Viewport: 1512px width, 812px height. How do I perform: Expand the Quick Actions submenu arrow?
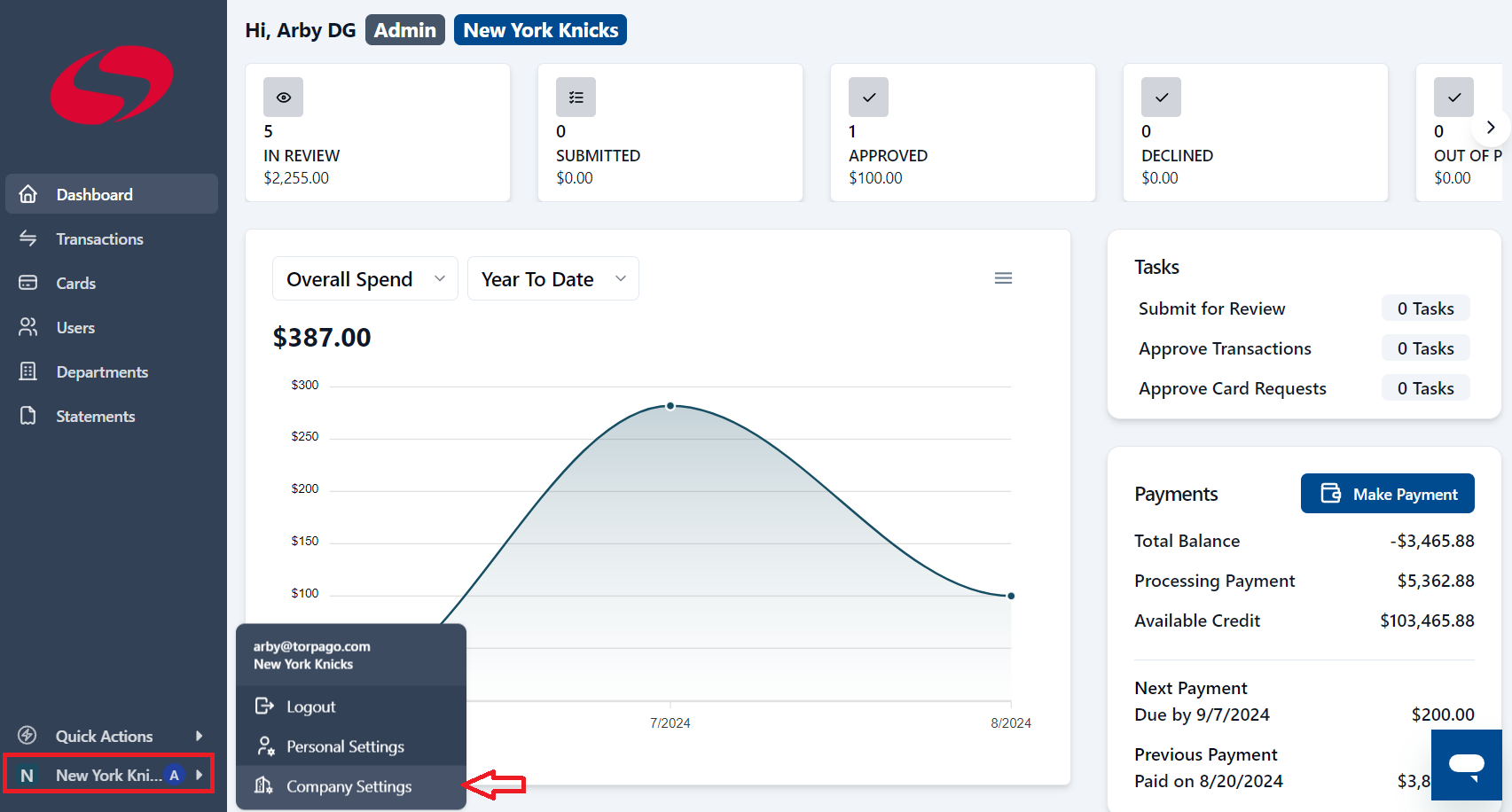(199, 736)
